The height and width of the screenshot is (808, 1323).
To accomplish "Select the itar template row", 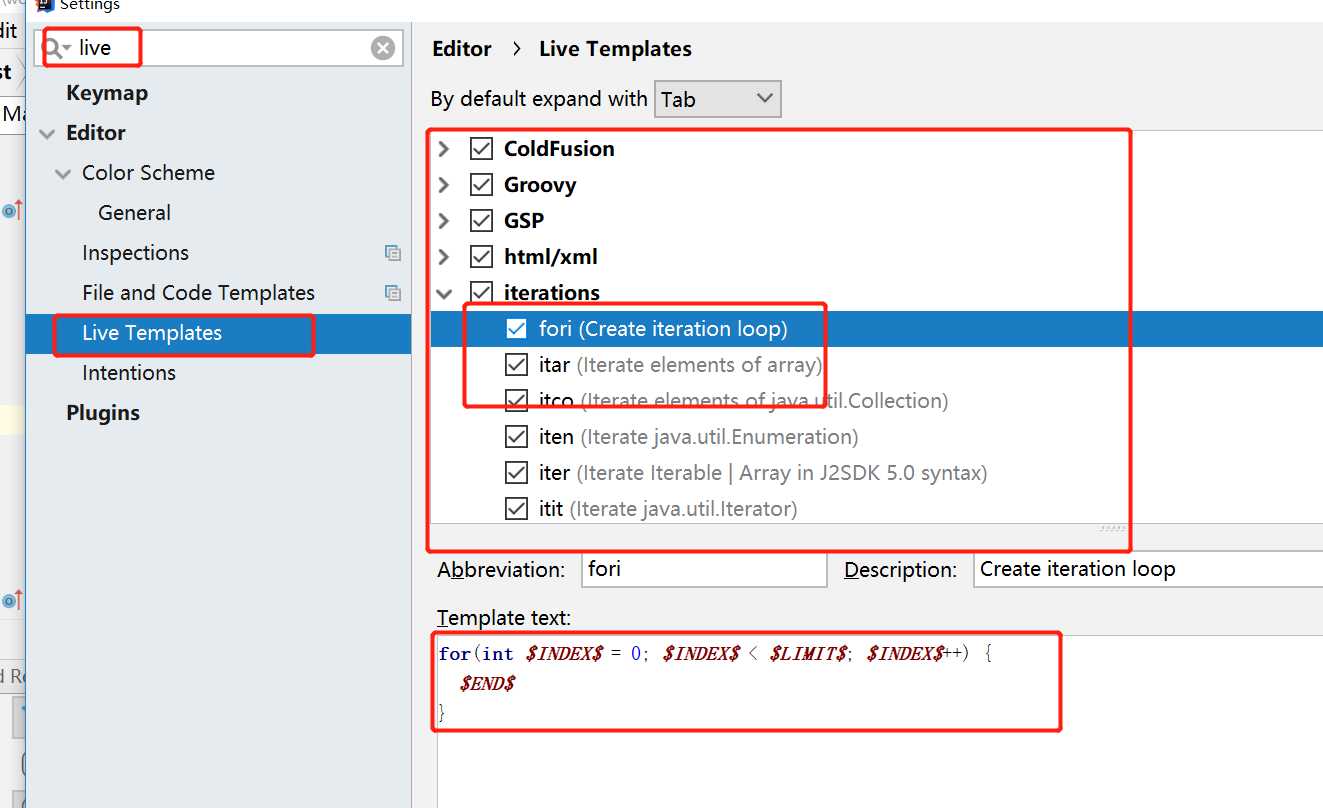I will coord(876,365).
